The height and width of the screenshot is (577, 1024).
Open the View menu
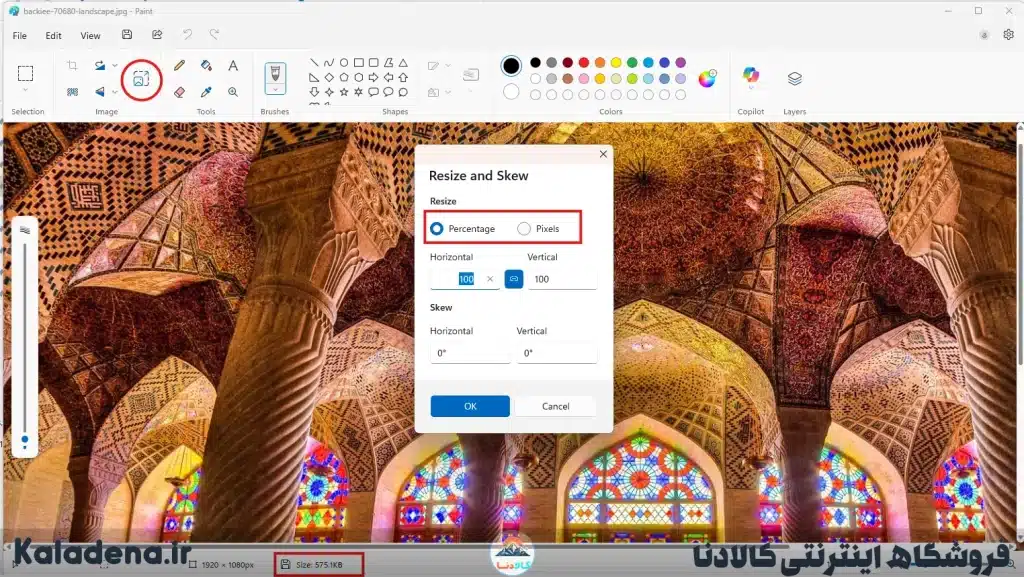[x=90, y=35]
